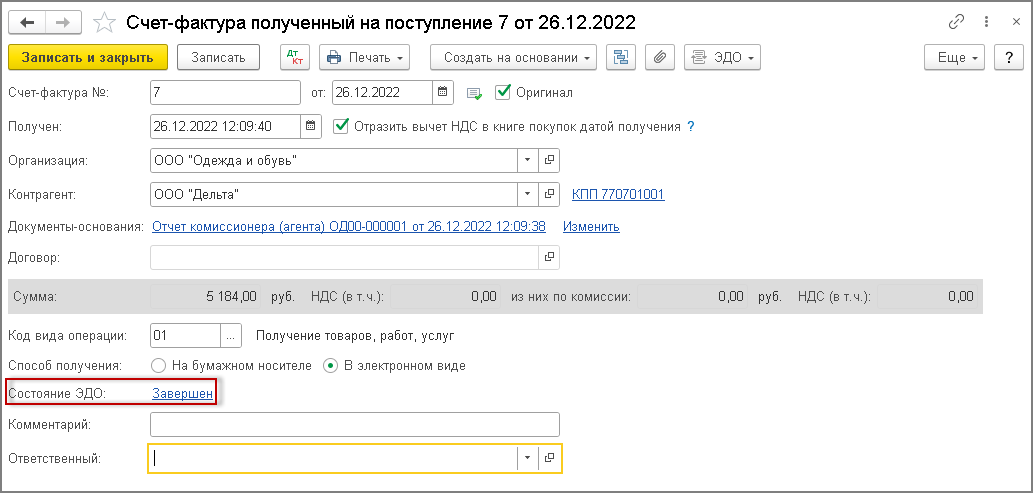Image resolution: width=1033 pixels, height=493 pixels.
Task: Select На бумажном носителе radio button
Action: pos(157,365)
